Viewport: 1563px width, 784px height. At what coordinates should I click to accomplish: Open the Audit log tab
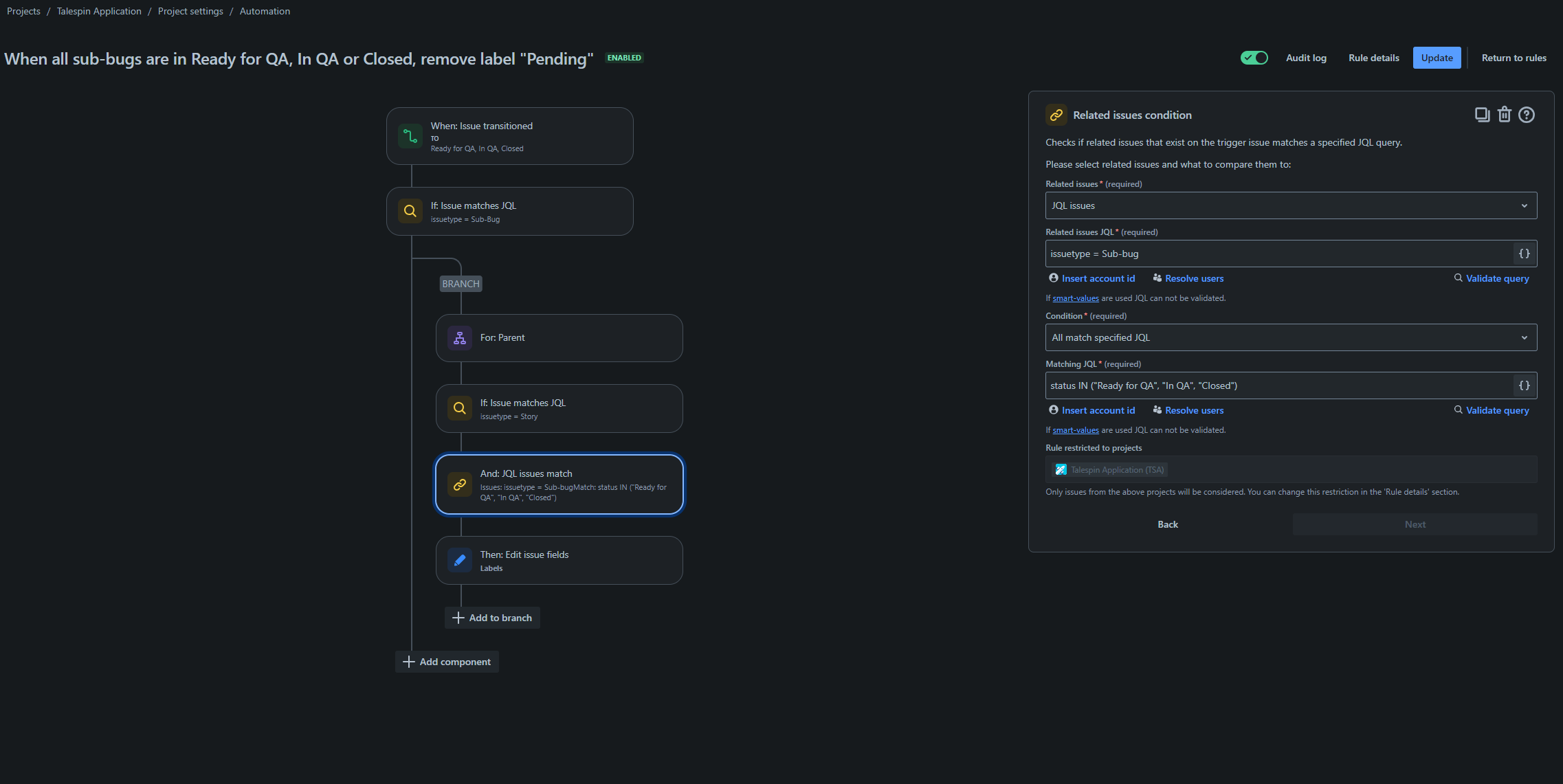1306,58
